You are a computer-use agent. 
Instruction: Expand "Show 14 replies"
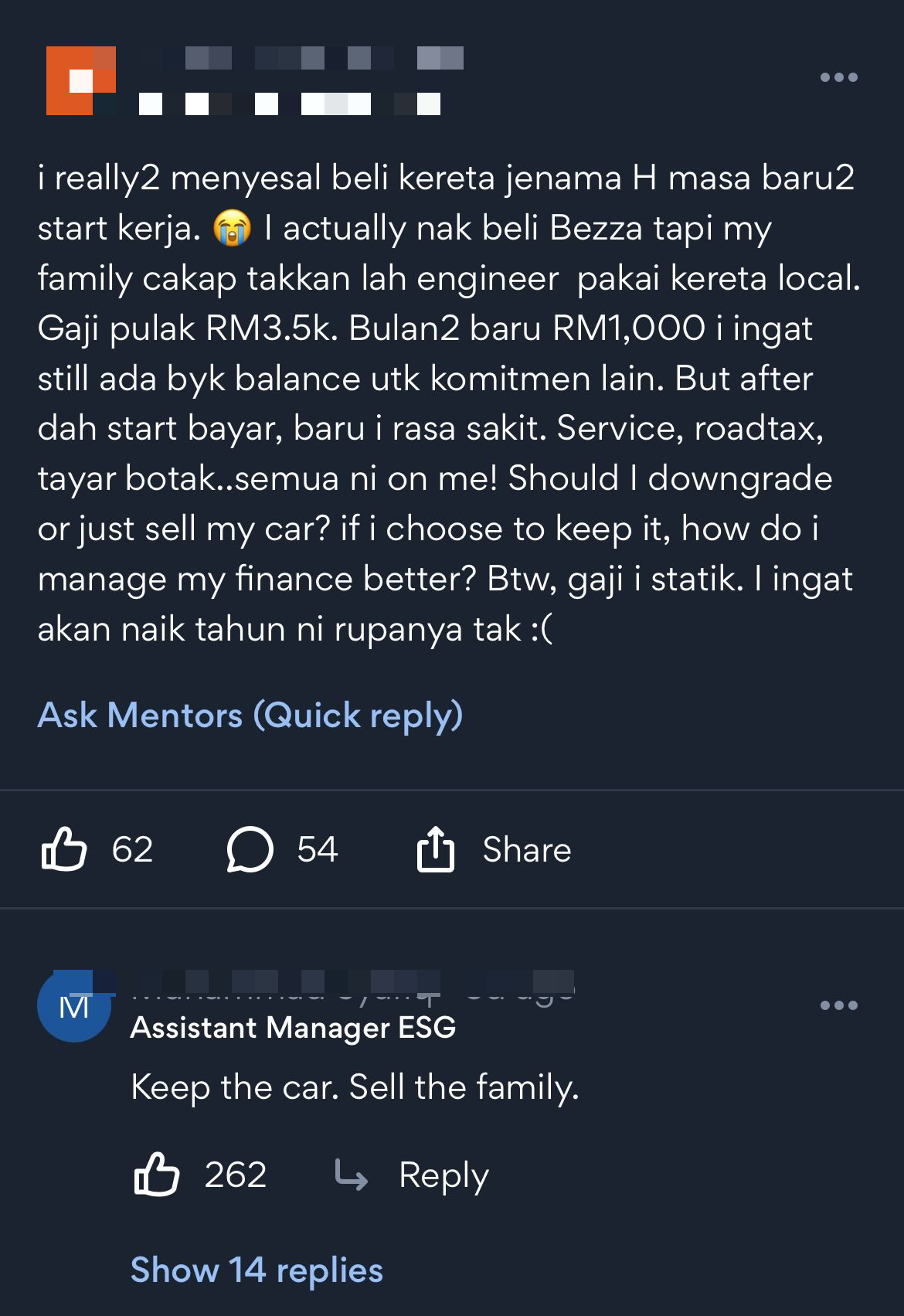(x=257, y=1270)
